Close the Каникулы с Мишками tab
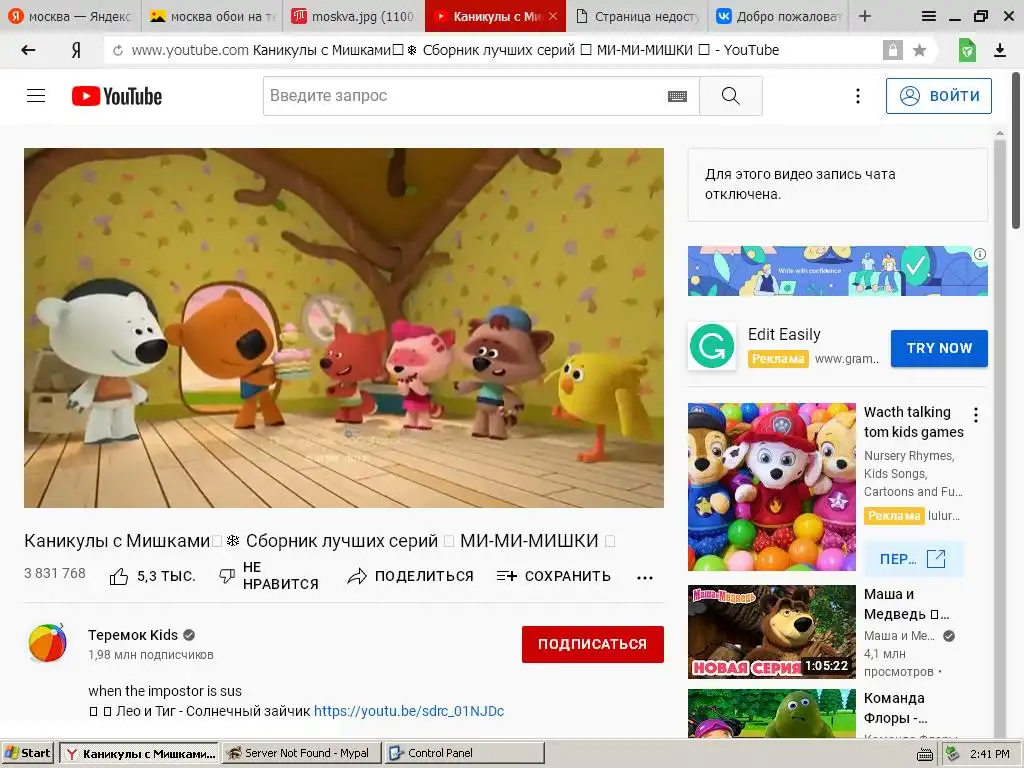The image size is (1024, 768). tap(552, 16)
